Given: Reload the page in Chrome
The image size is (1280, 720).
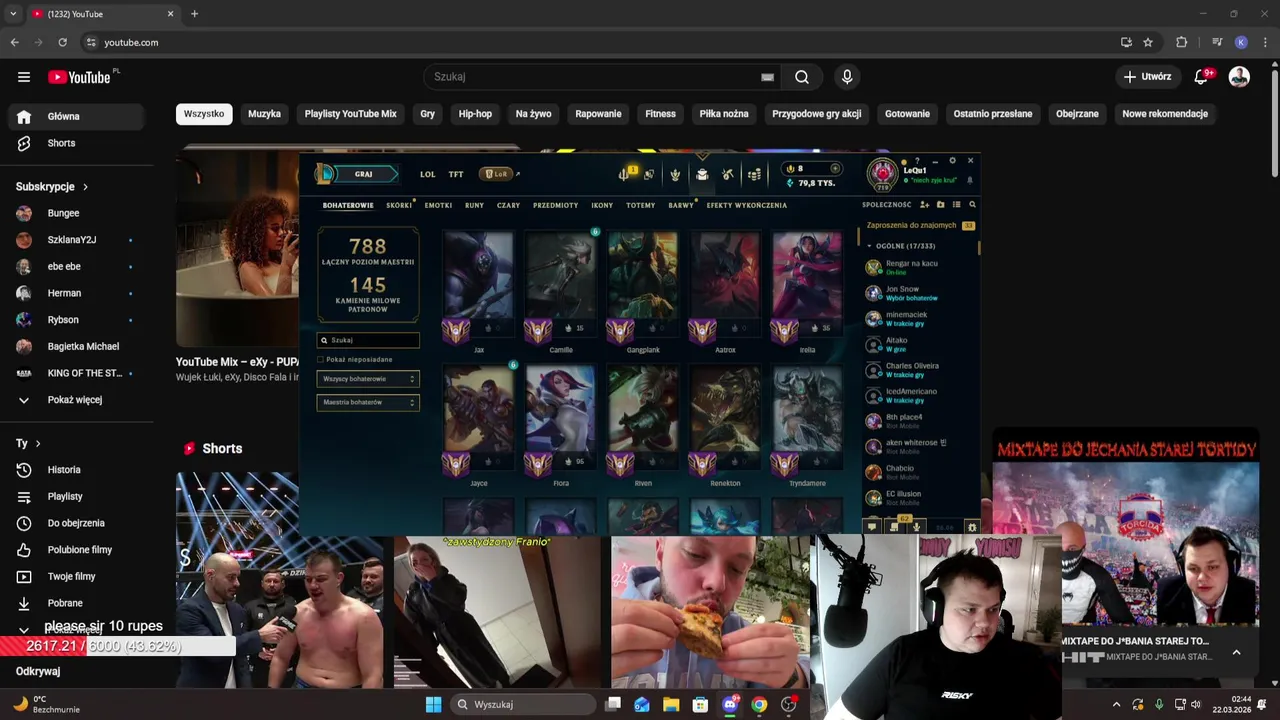Looking at the screenshot, I should point(62,42).
